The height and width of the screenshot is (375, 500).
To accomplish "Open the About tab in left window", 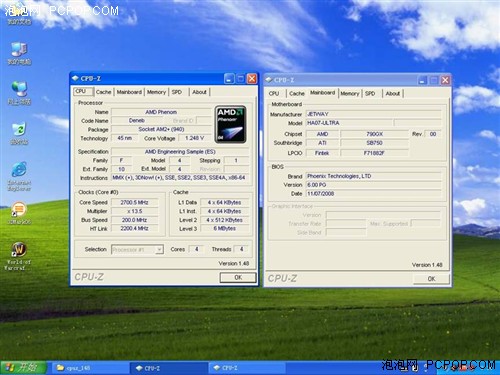I will [199, 92].
